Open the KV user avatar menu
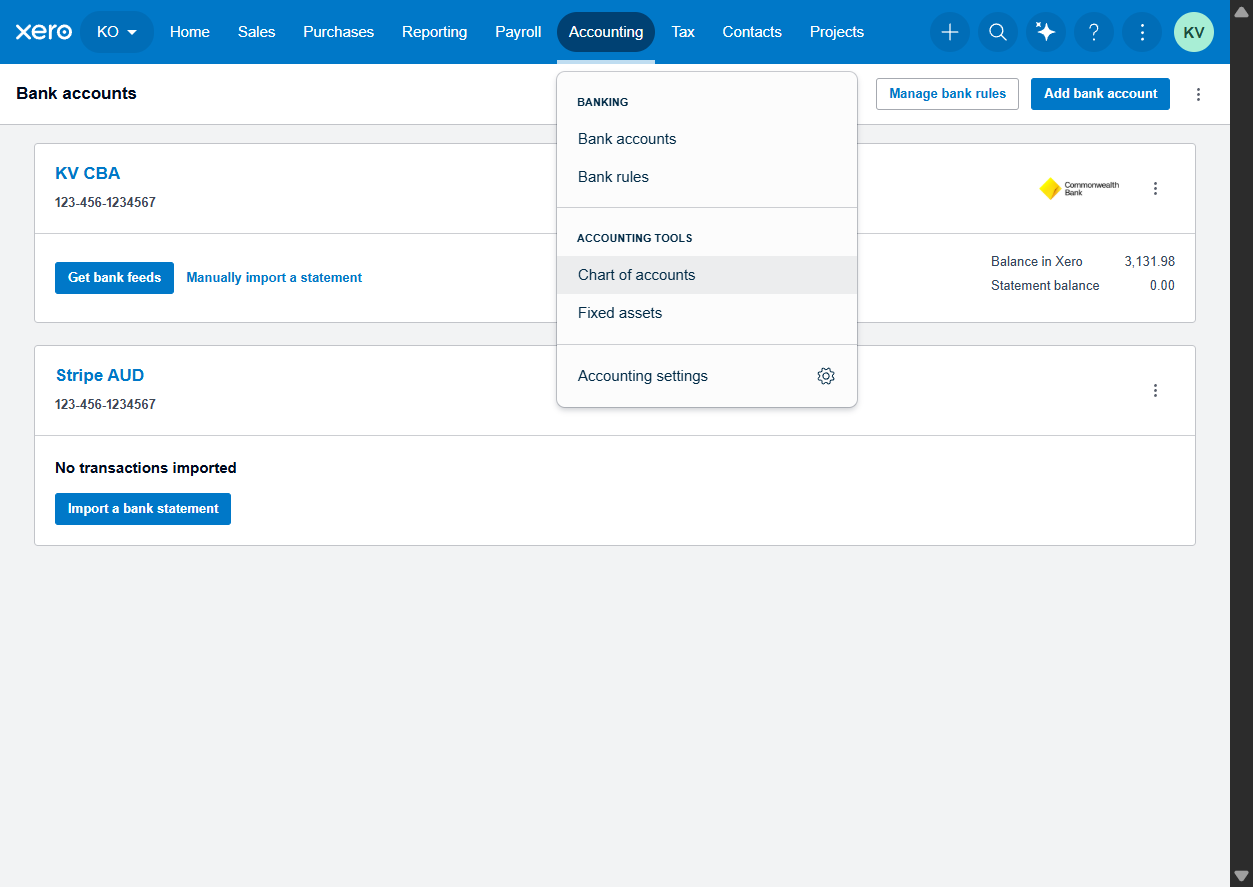 click(x=1194, y=32)
